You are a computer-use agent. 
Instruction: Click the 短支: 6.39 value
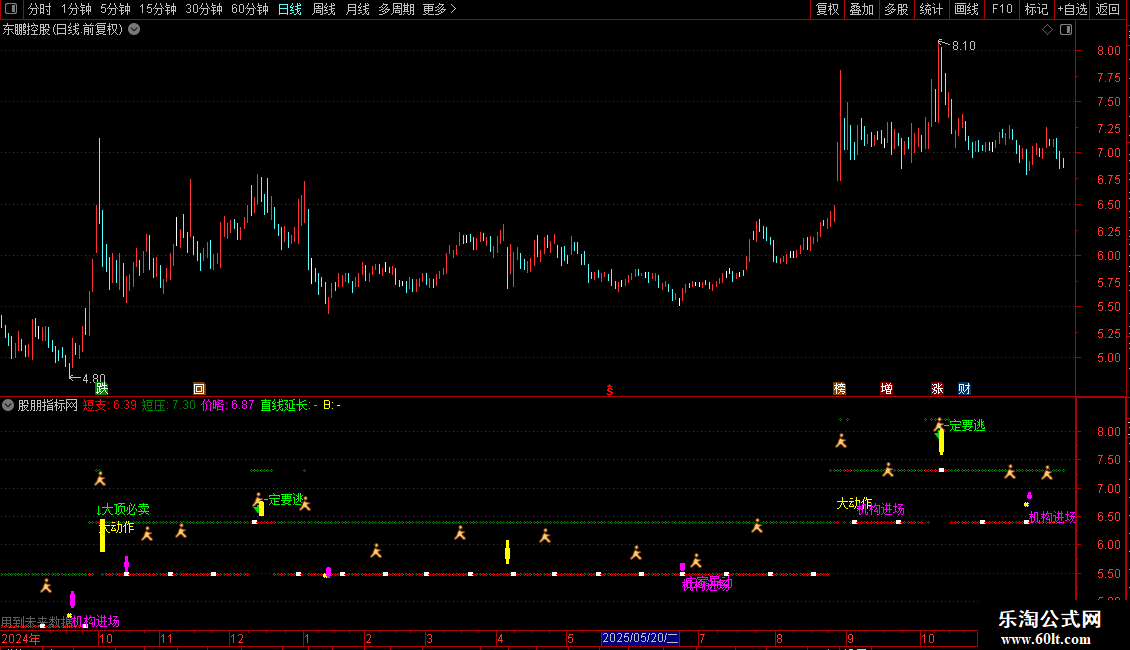tap(110, 405)
